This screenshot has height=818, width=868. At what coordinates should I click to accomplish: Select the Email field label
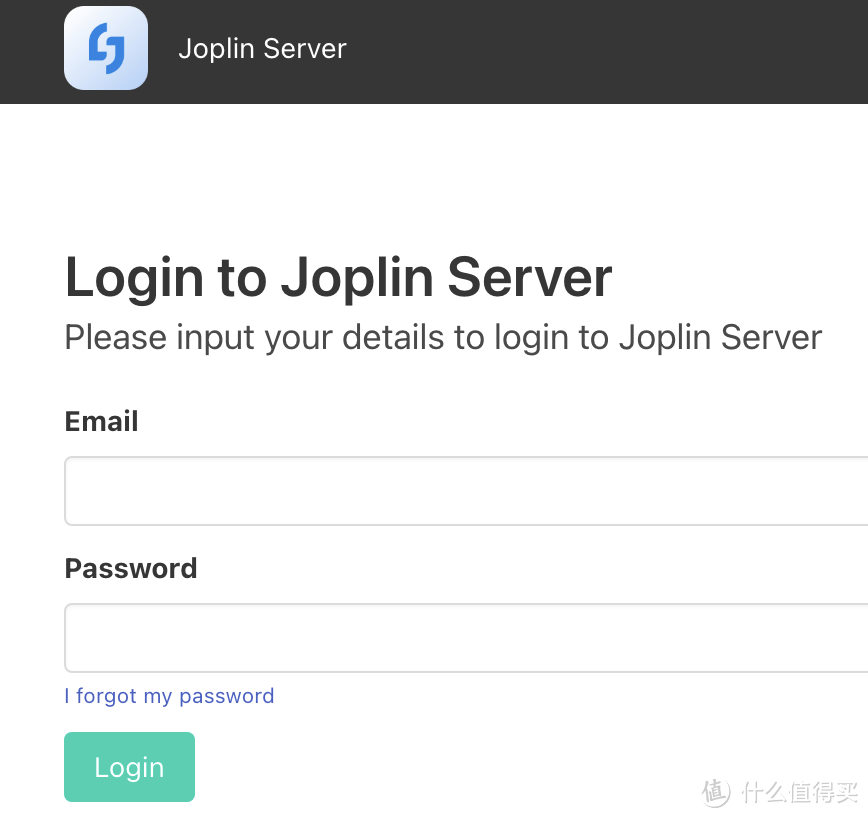101,421
